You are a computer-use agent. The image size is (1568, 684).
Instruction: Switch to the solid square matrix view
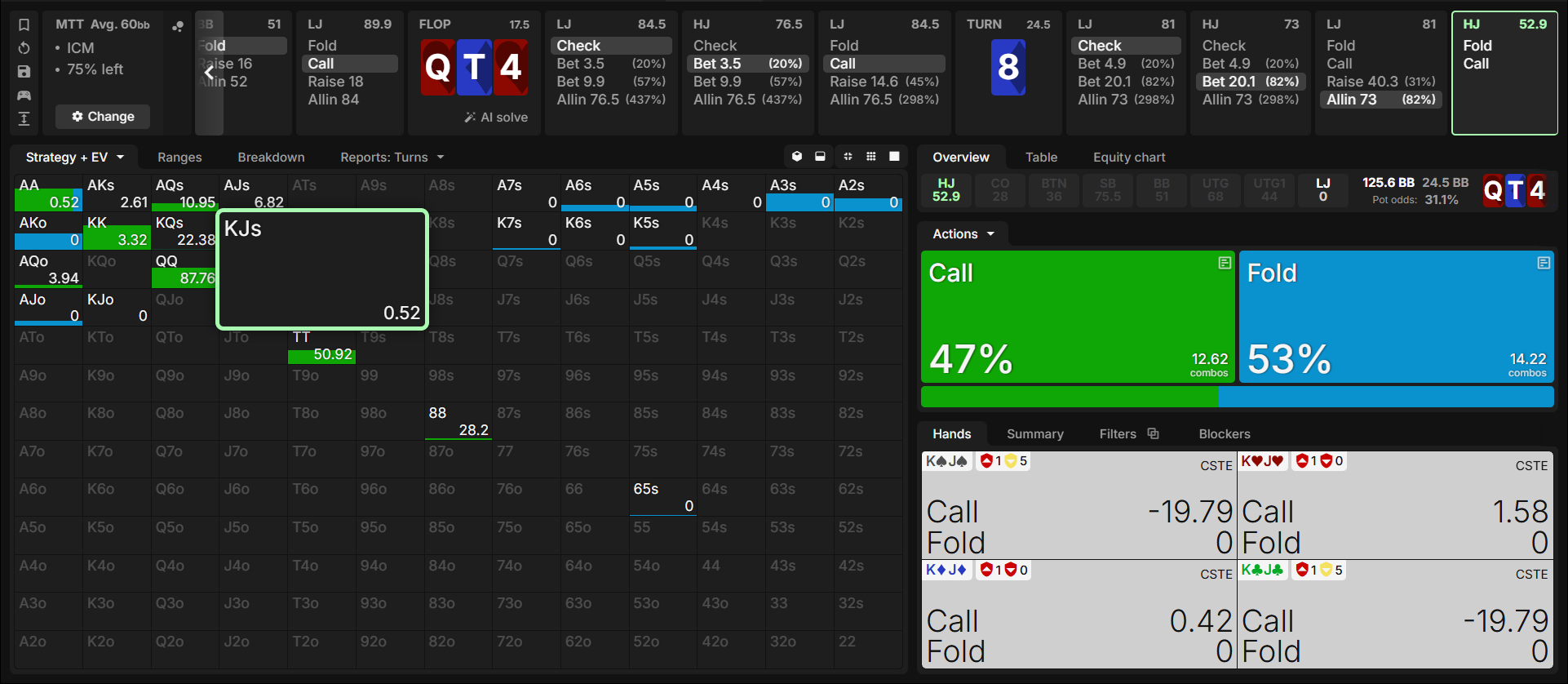pyautogui.click(x=894, y=157)
